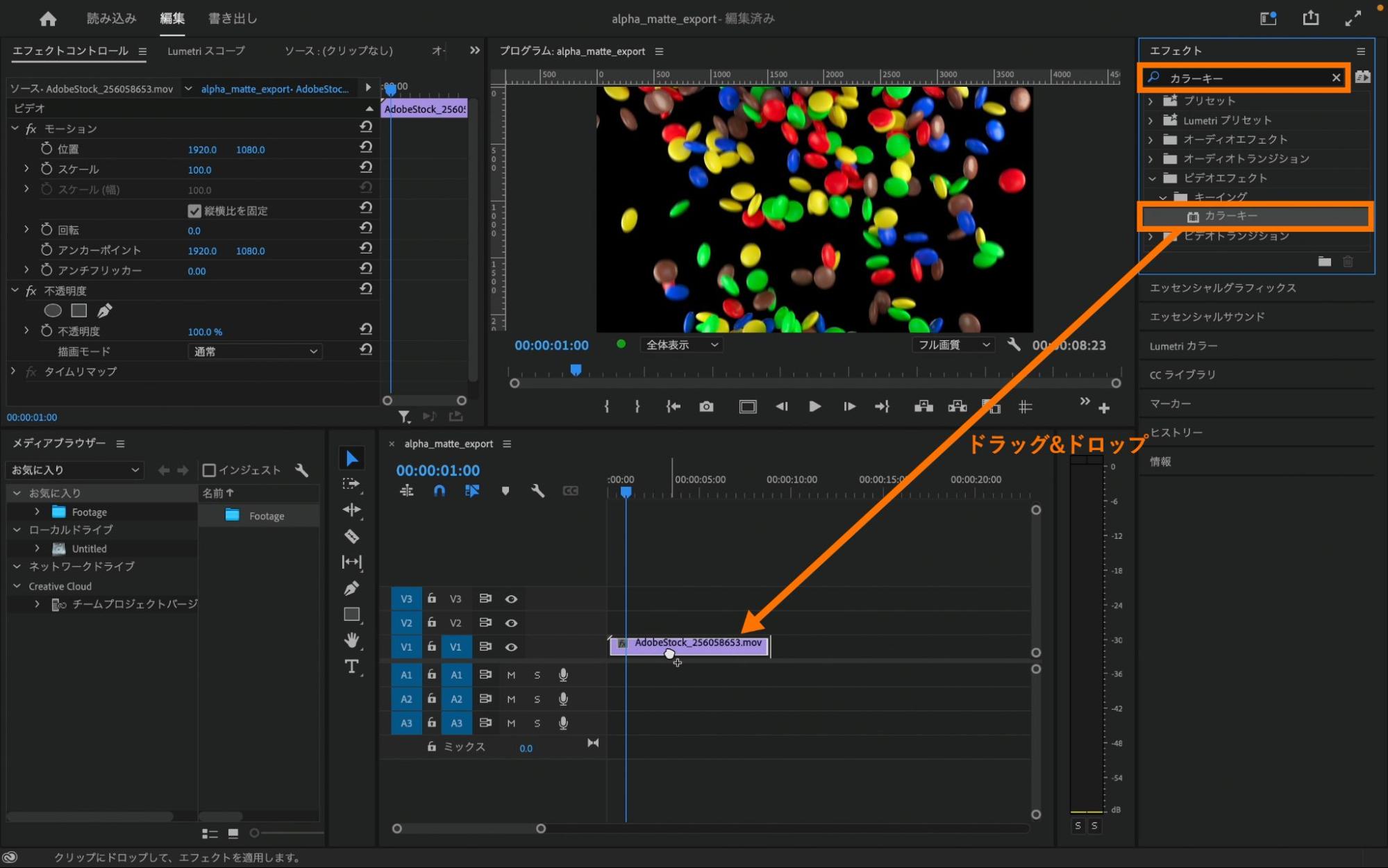
Task: Toggle timeline Snap magnet icon
Action: point(439,491)
